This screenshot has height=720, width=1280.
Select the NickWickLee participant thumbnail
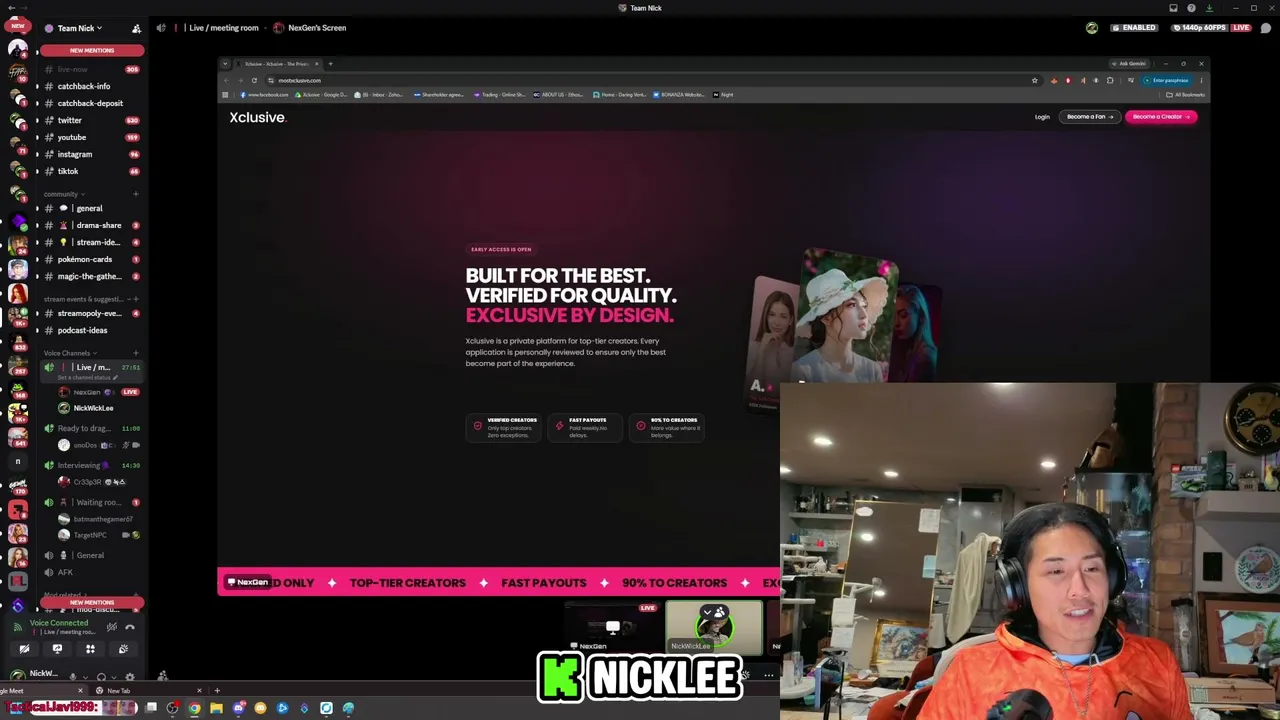(714, 627)
